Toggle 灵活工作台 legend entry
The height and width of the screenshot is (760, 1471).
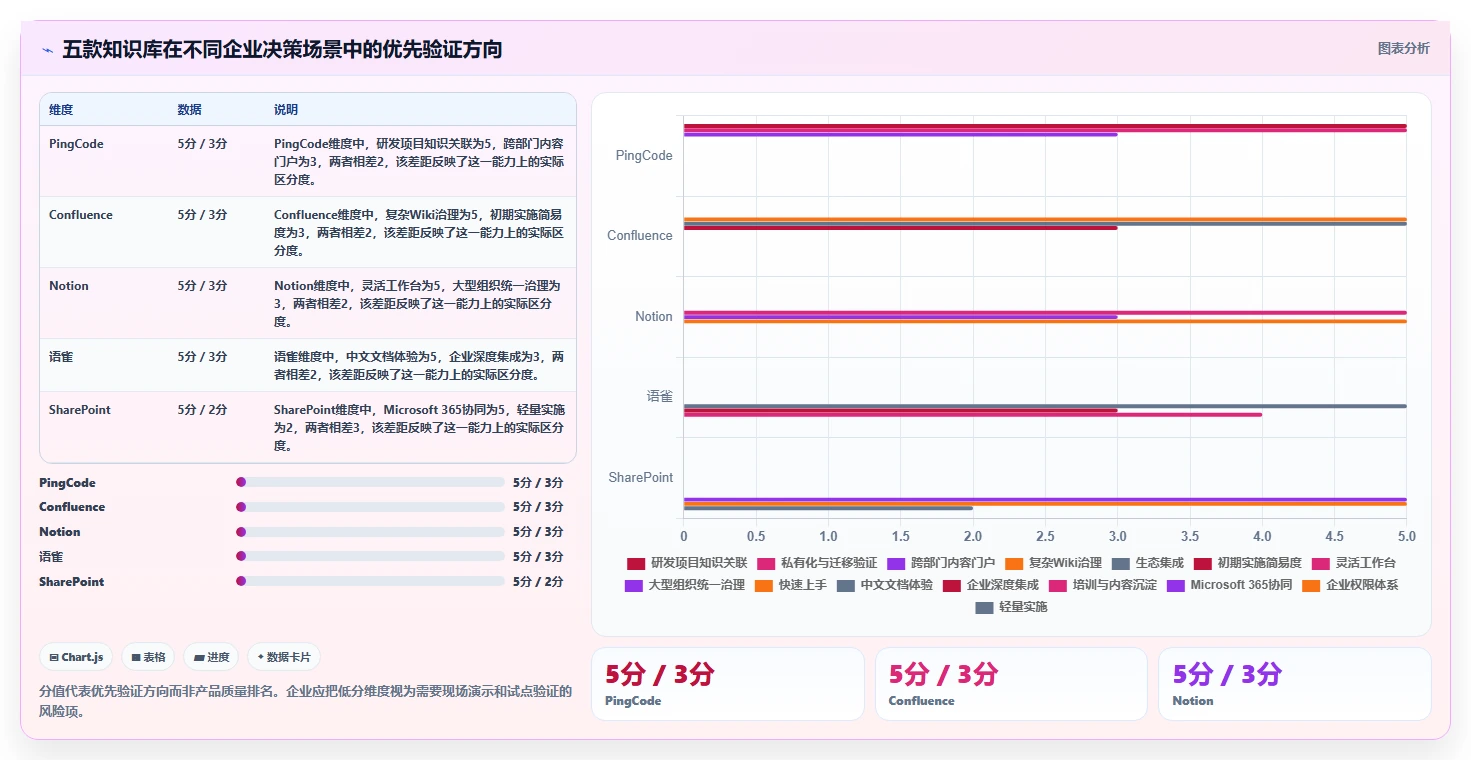(x=1353, y=563)
